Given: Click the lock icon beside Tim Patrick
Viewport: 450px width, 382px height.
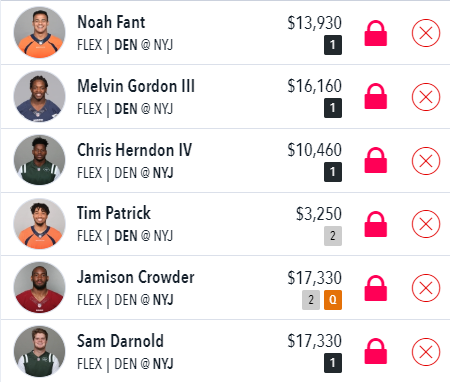Looking at the screenshot, I should [376, 224].
